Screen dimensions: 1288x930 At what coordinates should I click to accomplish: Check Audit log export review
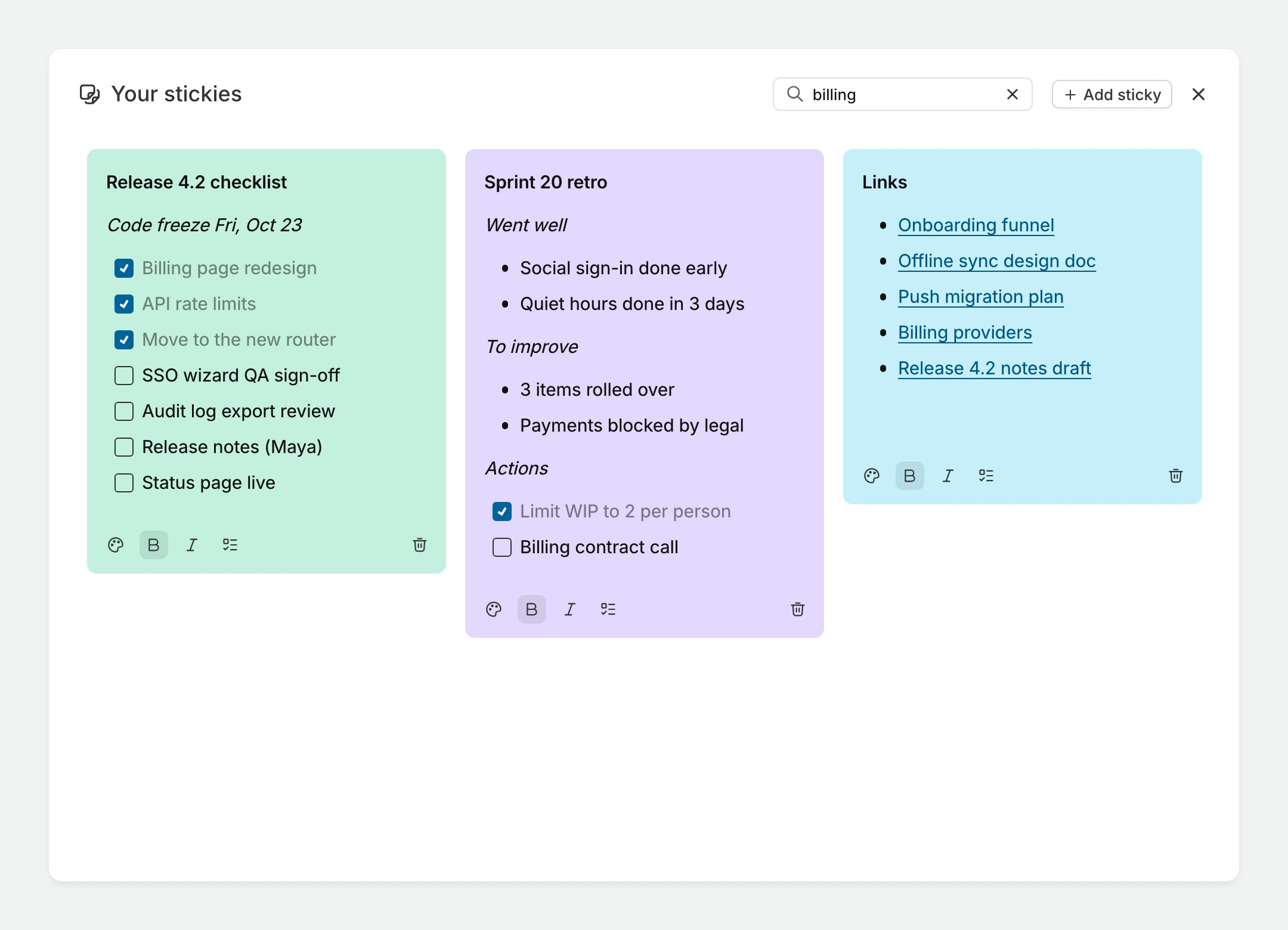coord(124,411)
